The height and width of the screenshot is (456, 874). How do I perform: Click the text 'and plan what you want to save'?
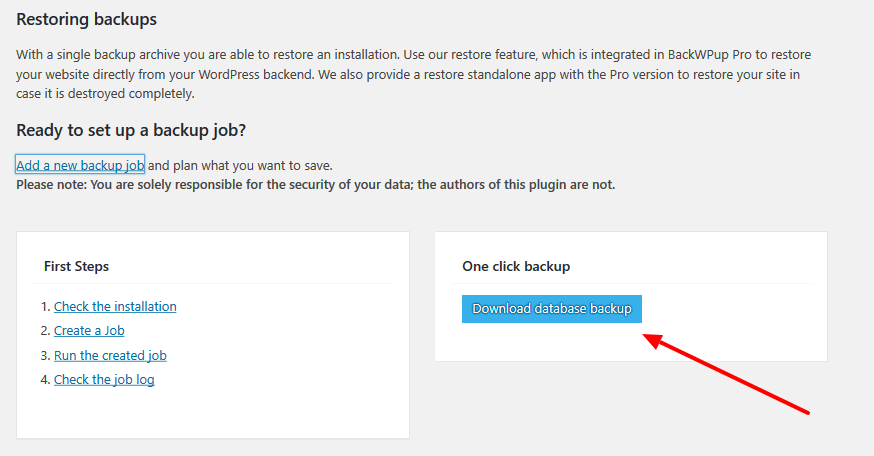click(x=240, y=165)
